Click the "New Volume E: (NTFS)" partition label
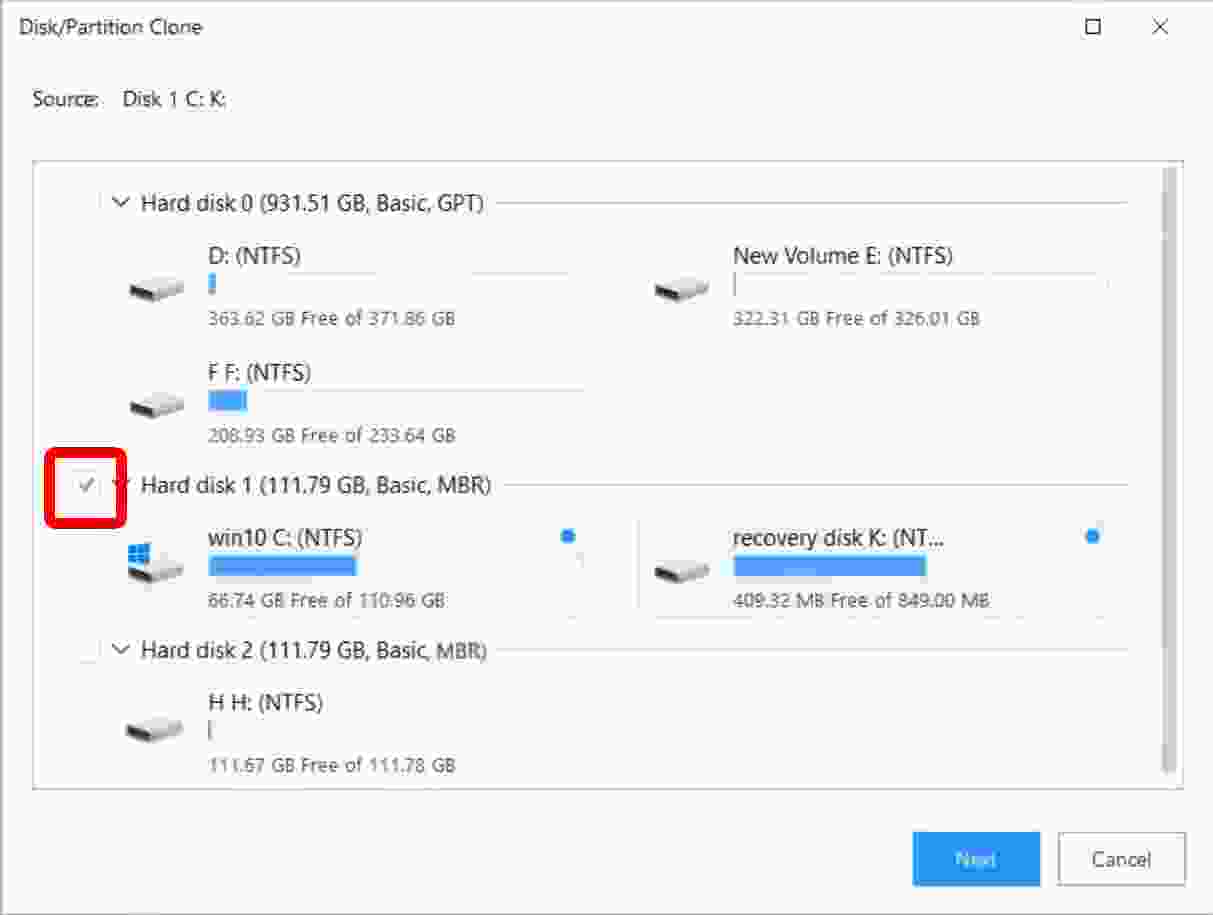Screen dimensions: 1213x915 [x=843, y=256]
